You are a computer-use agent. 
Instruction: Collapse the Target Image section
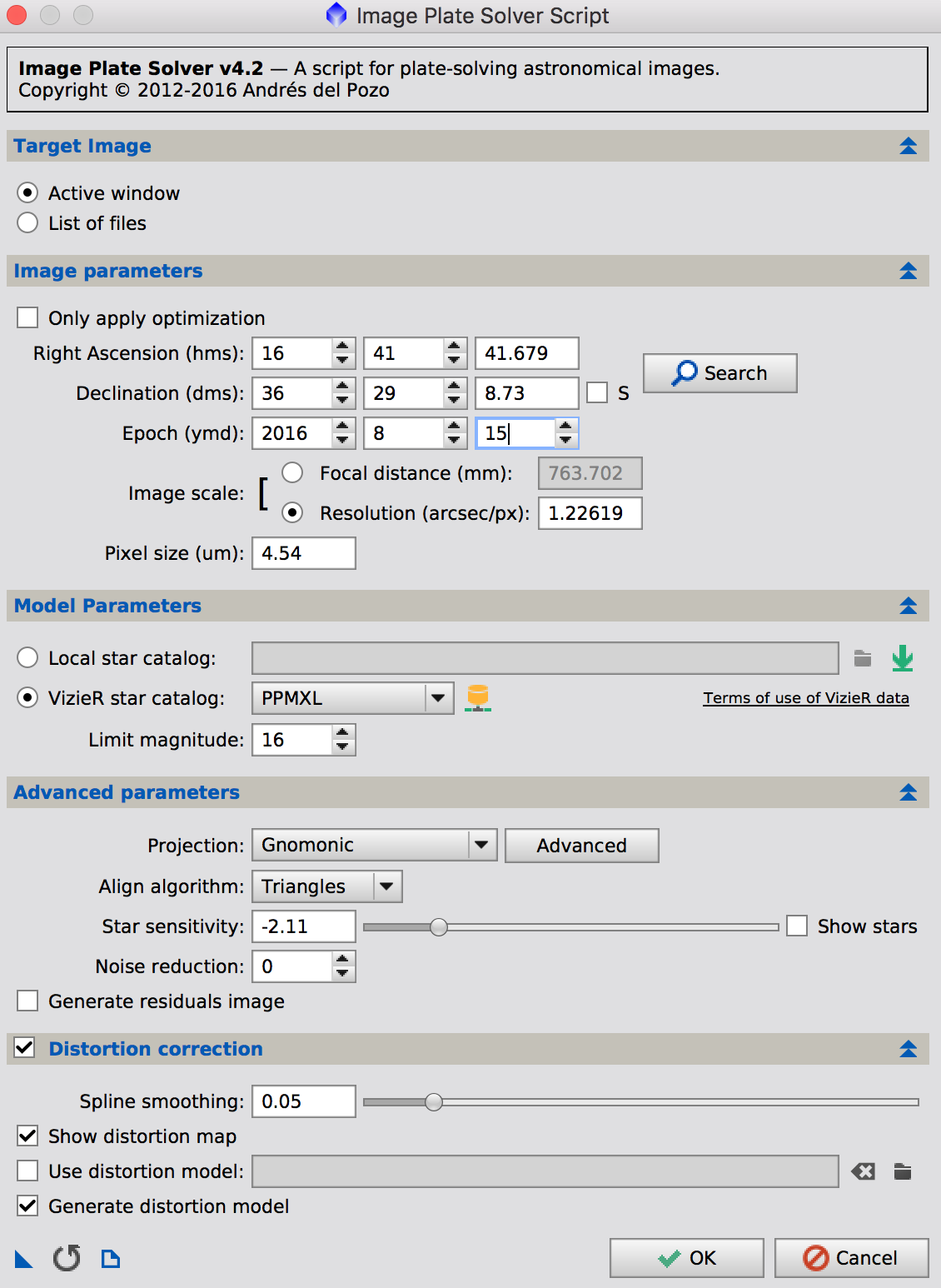pos(908,146)
